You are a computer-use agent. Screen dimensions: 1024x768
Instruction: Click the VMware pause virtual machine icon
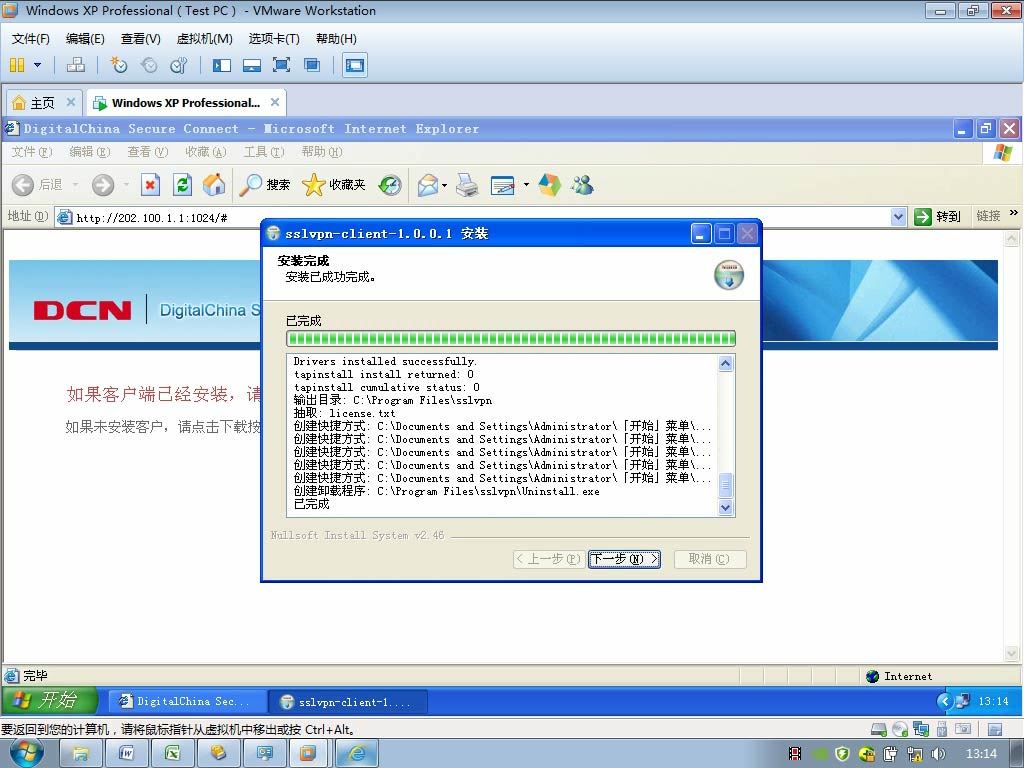tap(17, 65)
